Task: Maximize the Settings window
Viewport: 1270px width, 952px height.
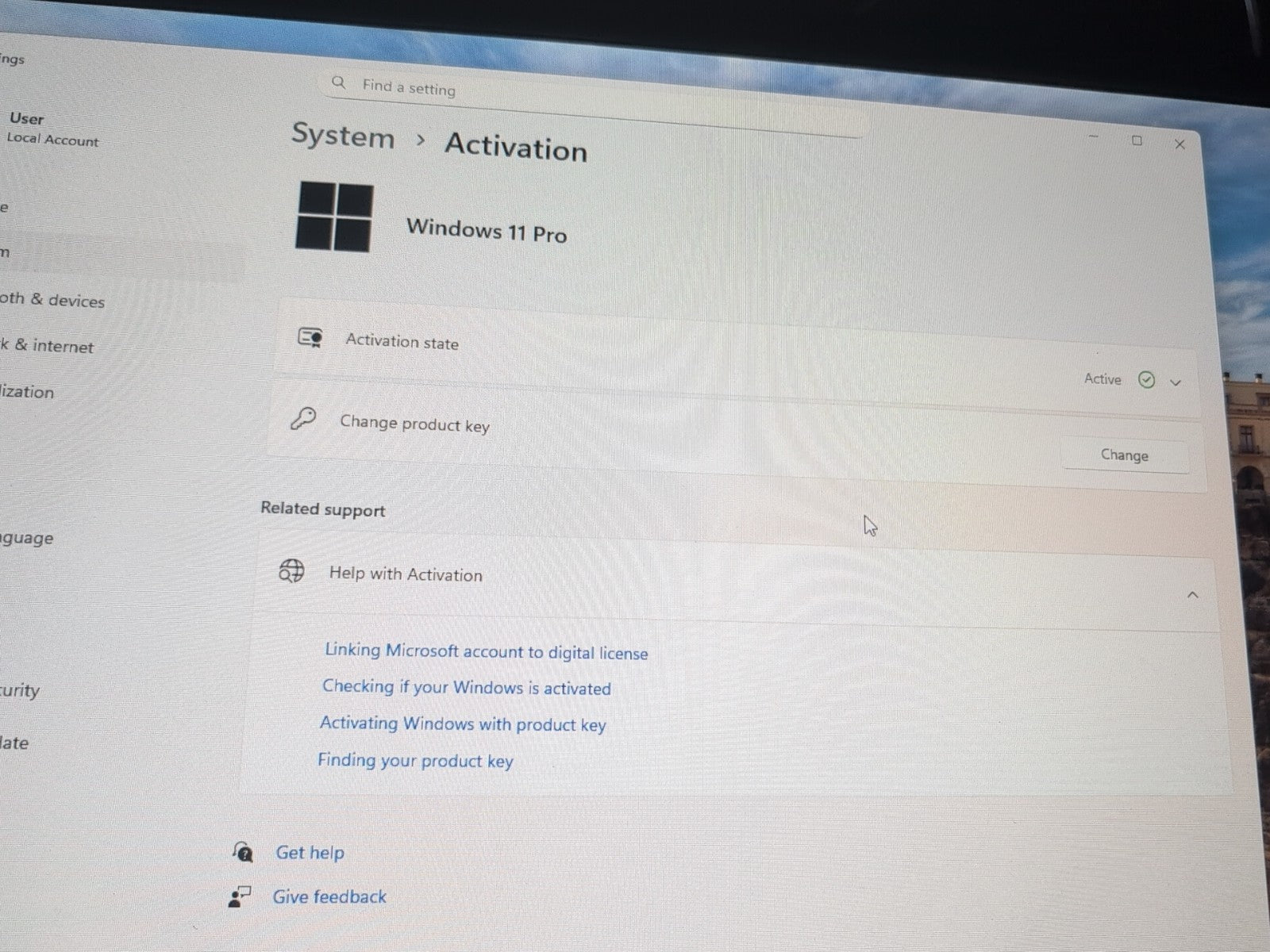Action: [x=1137, y=140]
